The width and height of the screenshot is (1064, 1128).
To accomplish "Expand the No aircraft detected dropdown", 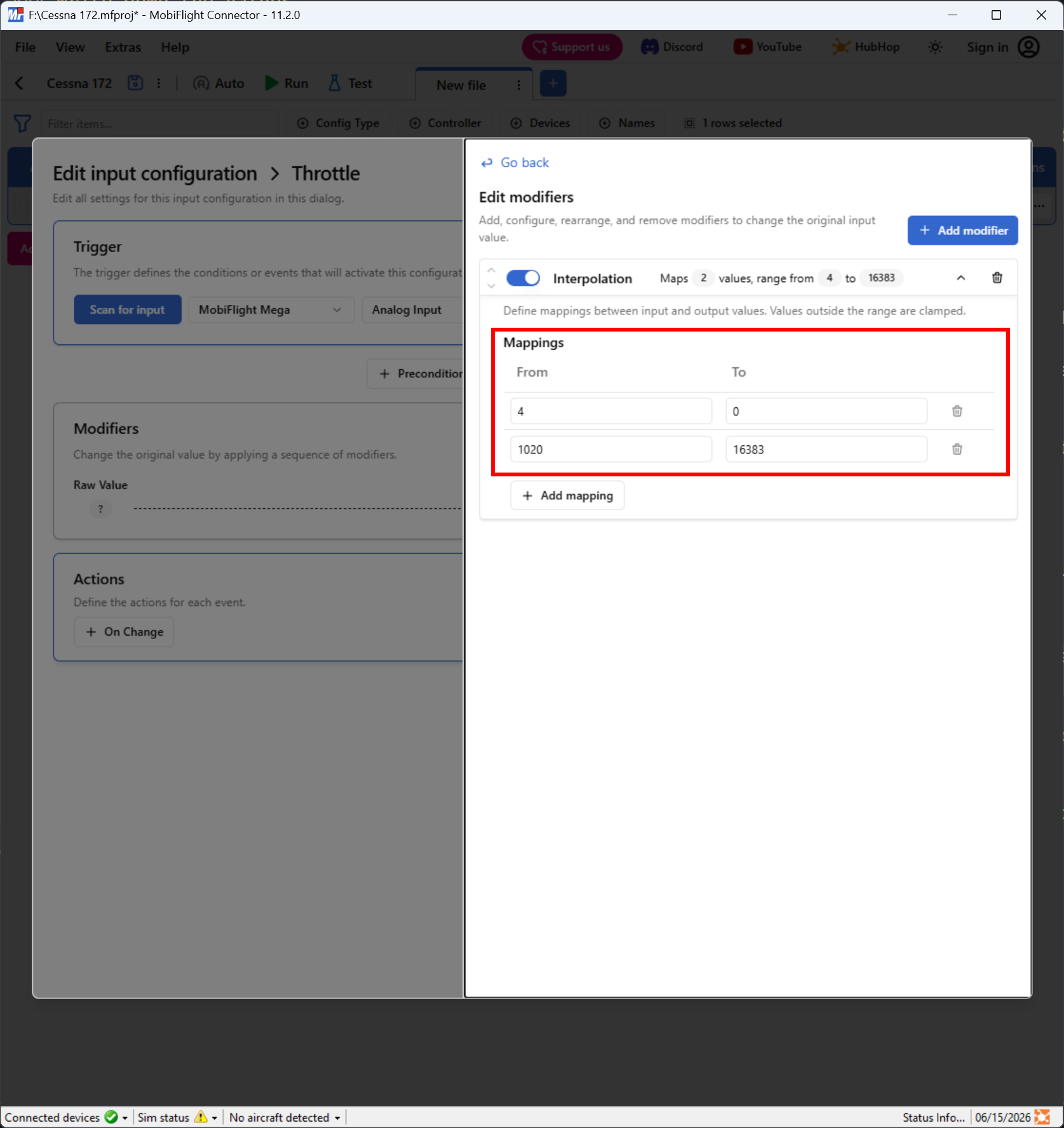I will (337, 1118).
